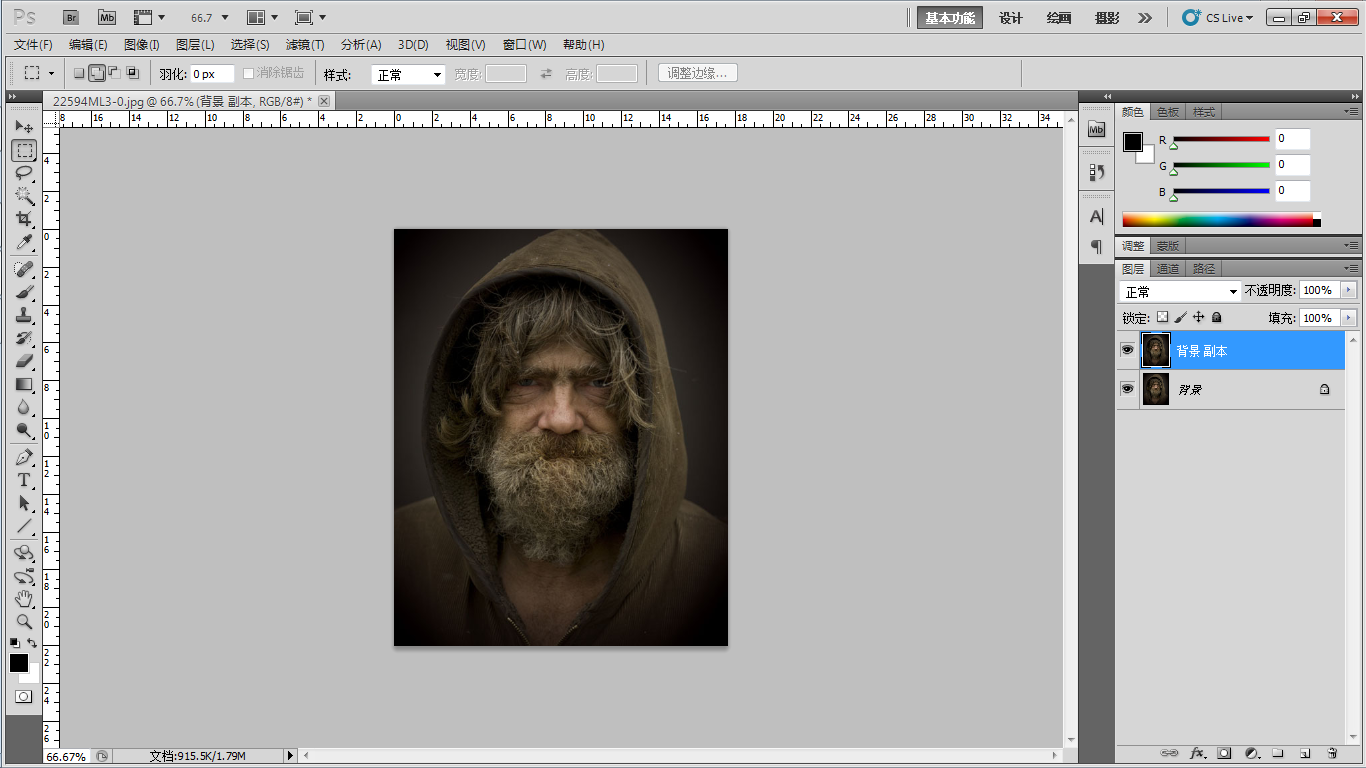Expand more workspaces chevron
The image size is (1366, 768).
1145,18
